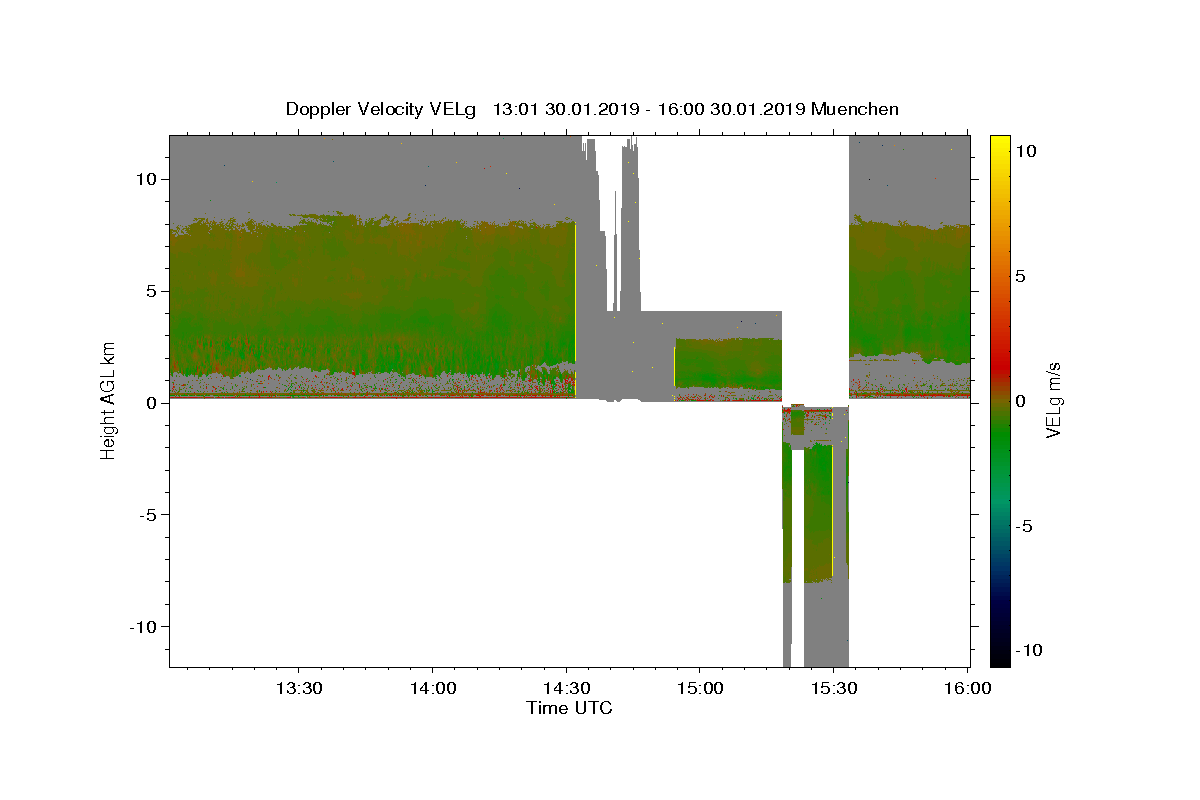The height and width of the screenshot is (800, 1200).
Task: Click the colorbar -5 value label
Action: pos(1023,526)
